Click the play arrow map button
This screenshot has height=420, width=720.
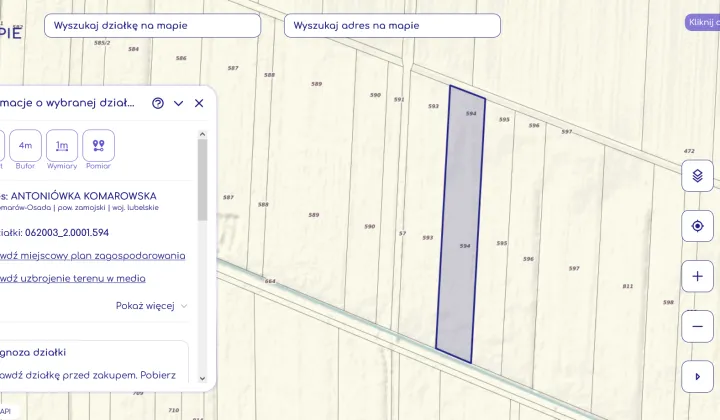697,377
